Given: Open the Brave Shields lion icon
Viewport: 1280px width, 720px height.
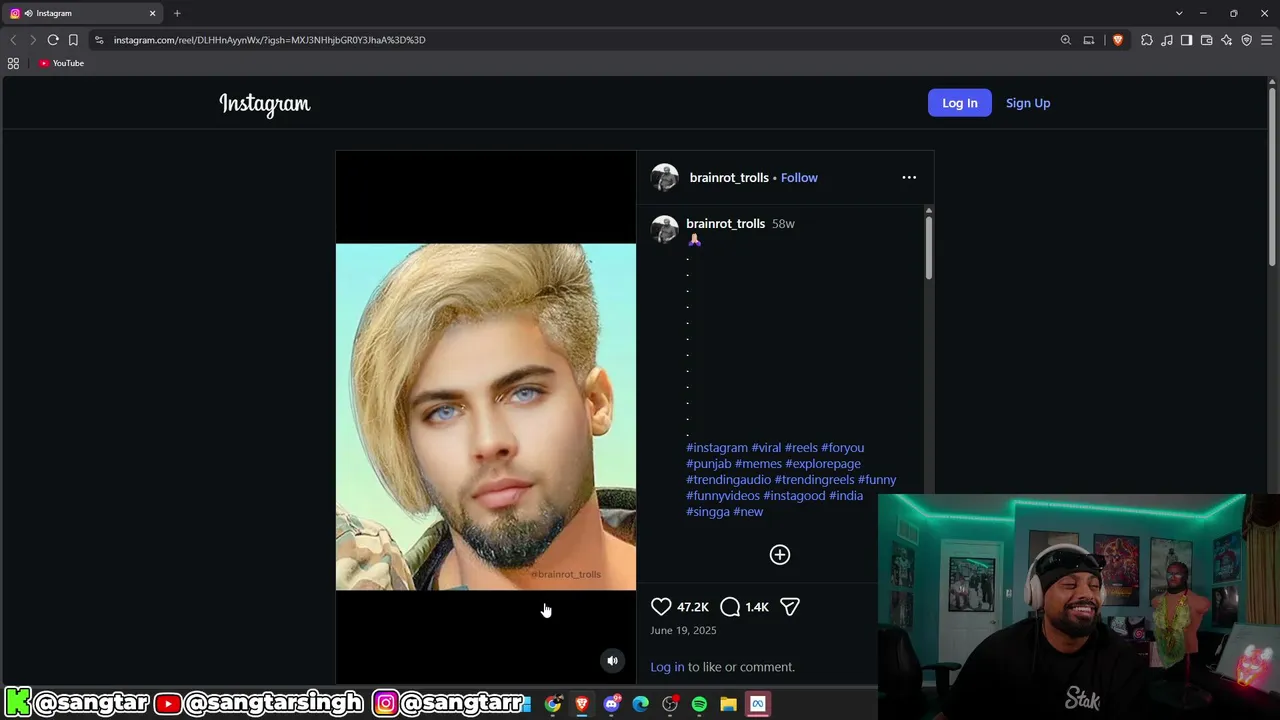Looking at the screenshot, I should click(1118, 40).
